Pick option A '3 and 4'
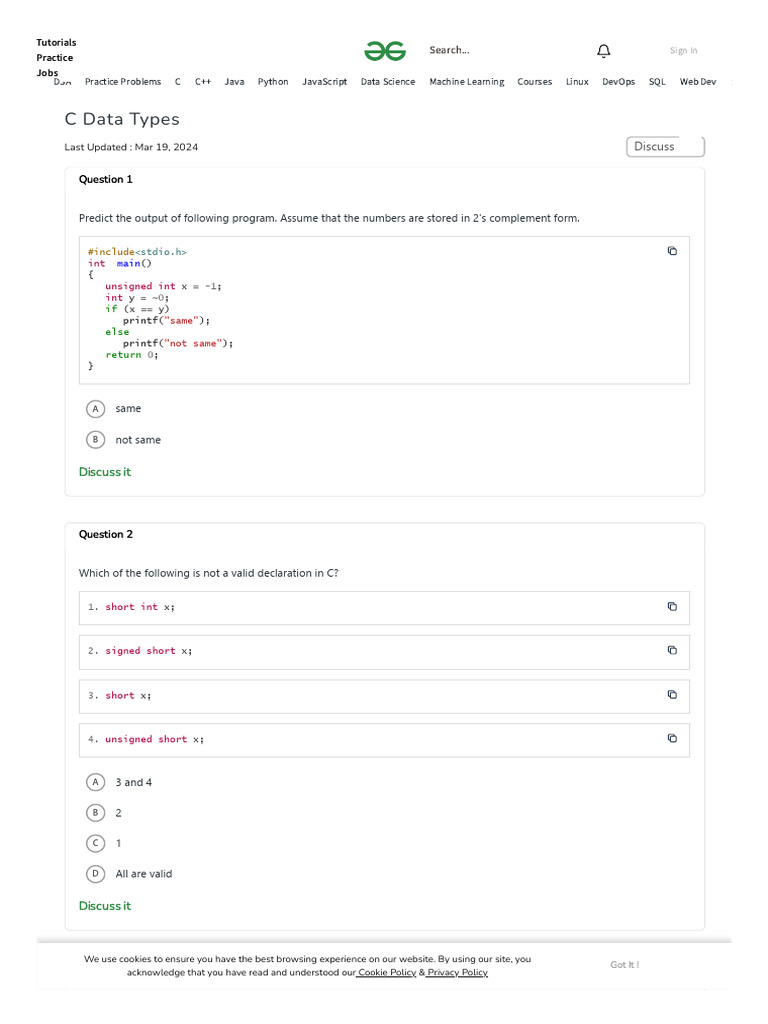Screen dimensions: 768x1024 (x=96, y=782)
